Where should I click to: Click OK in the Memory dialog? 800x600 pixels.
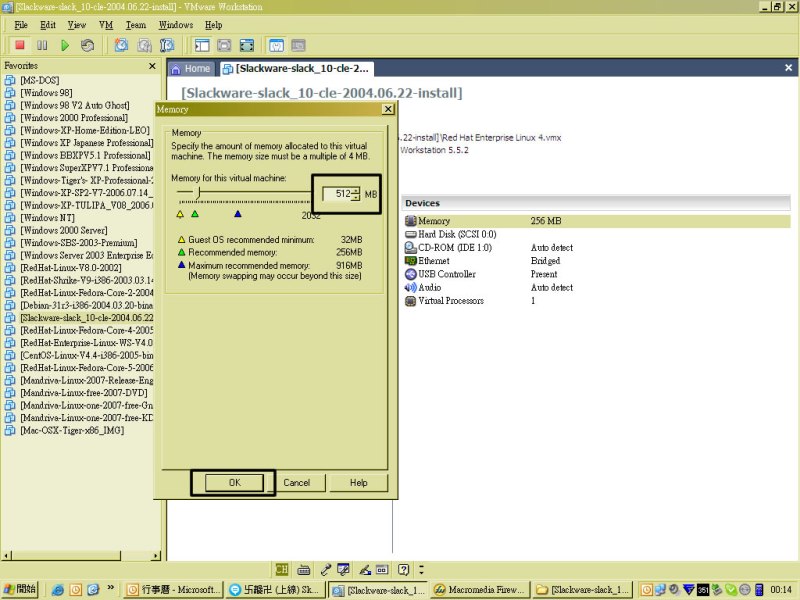[x=234, y=483]
